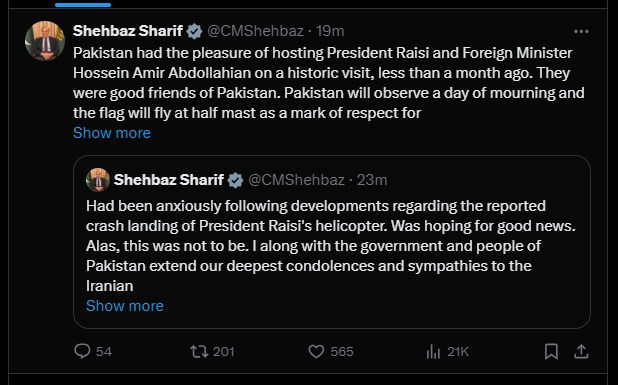Expand quoted tweet with Show more

125,306
